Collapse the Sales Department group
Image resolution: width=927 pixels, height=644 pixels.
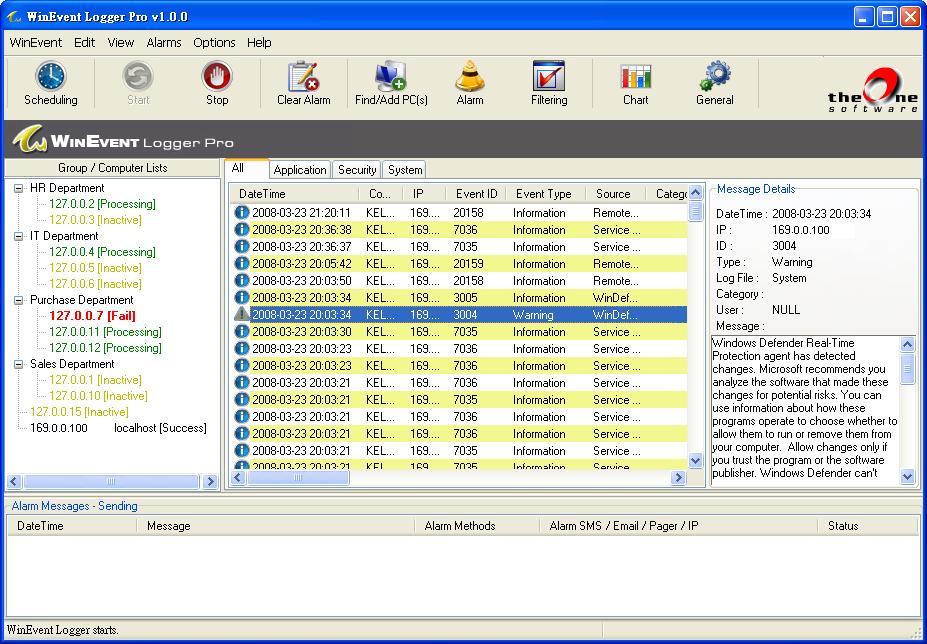point(19,364)
